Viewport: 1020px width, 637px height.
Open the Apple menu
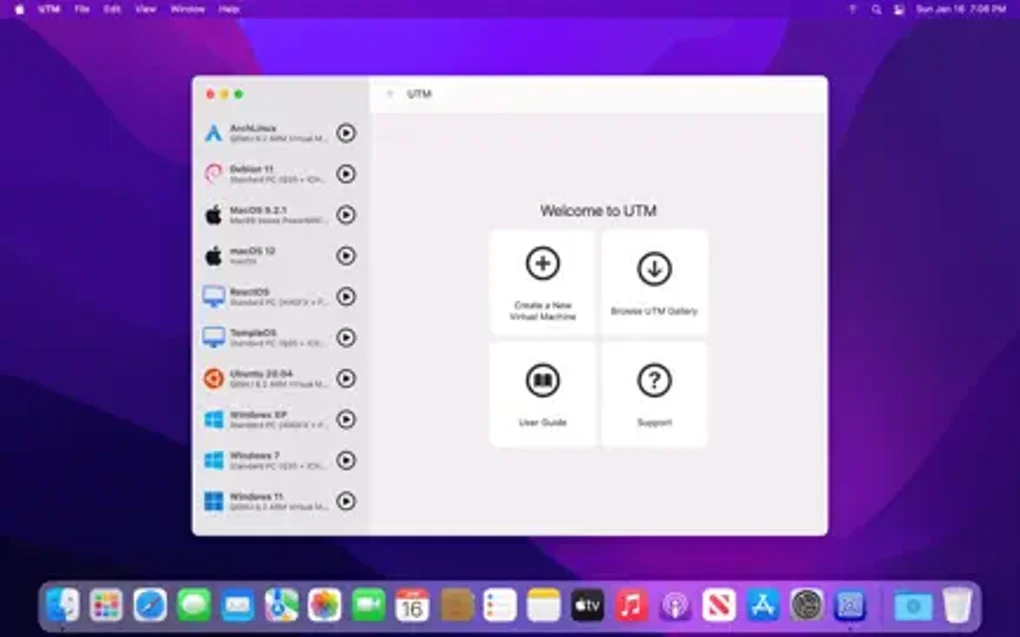pos(20,9)
